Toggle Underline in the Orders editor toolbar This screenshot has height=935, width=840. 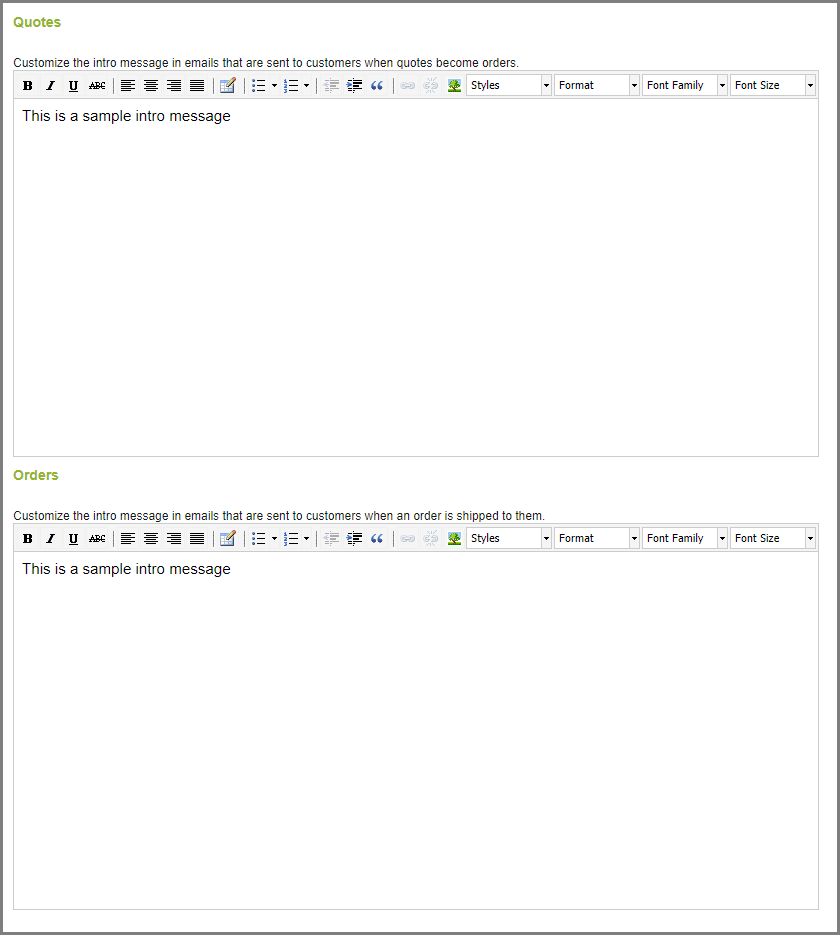[x=73, y=538]
